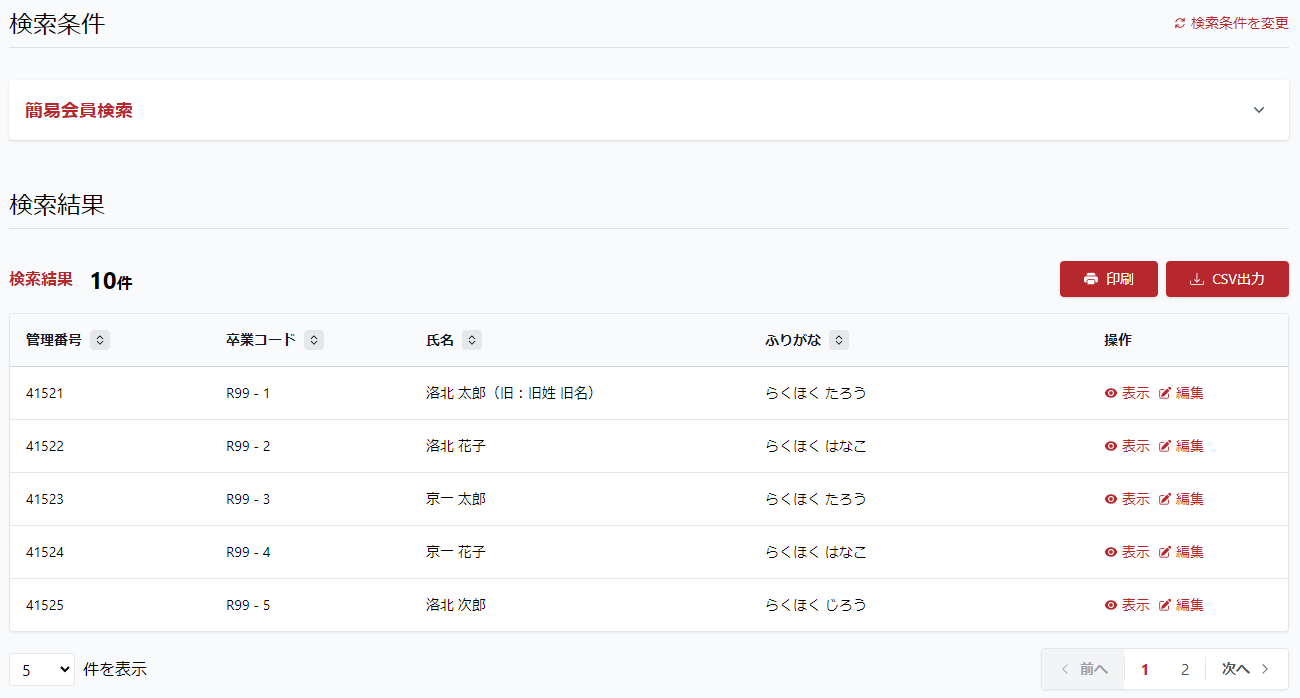Select page 1 in pagination
This screenshot has width=1300, height=698.
[x=1145, y=669]
